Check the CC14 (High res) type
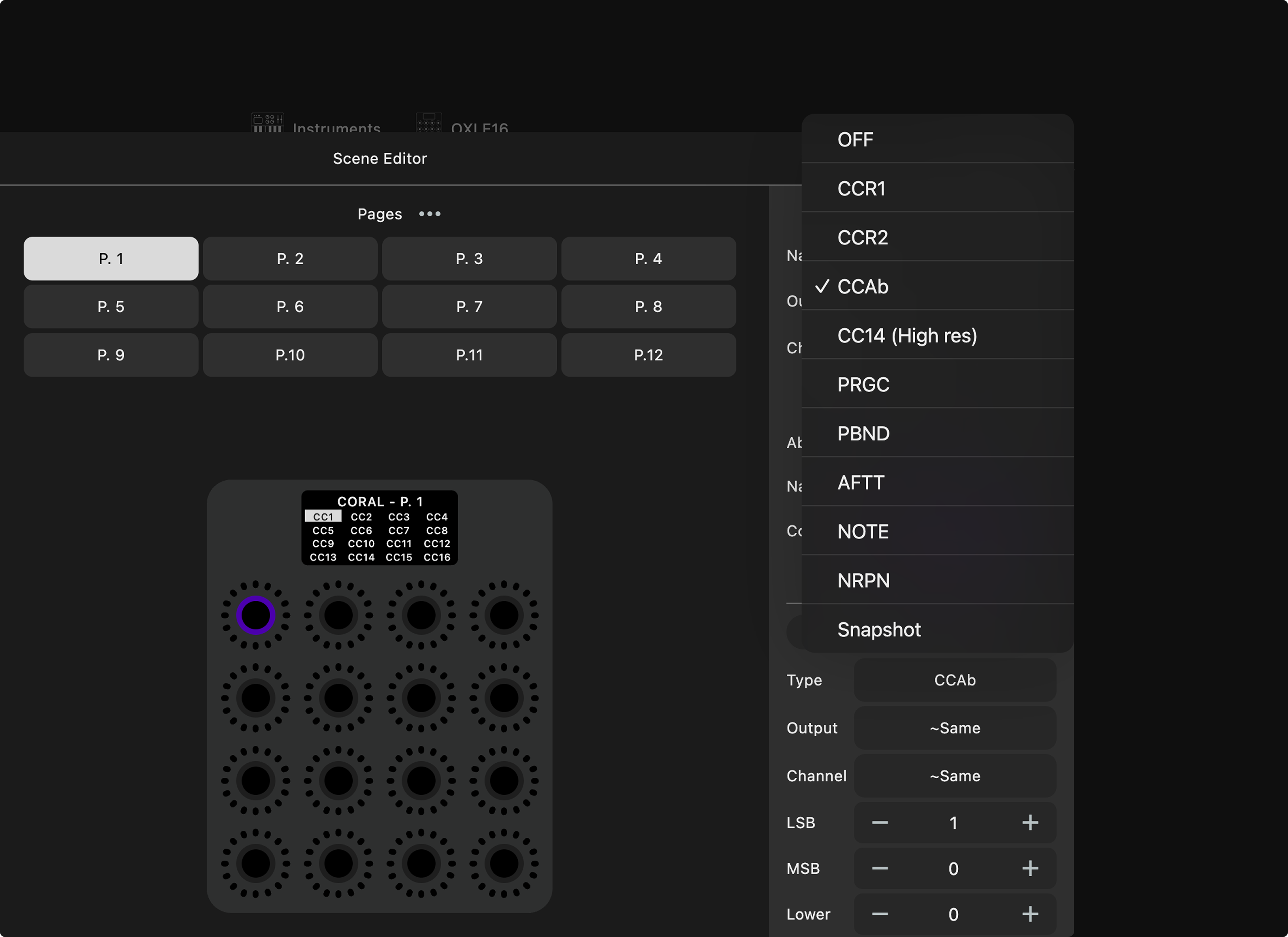 (907, 335)
